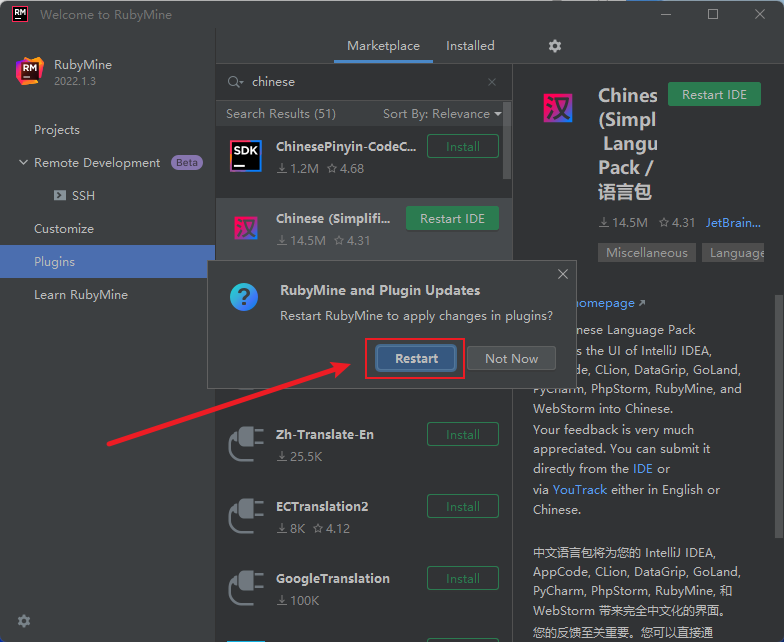Click the 'Search Results (51)' label

[280, 114]
